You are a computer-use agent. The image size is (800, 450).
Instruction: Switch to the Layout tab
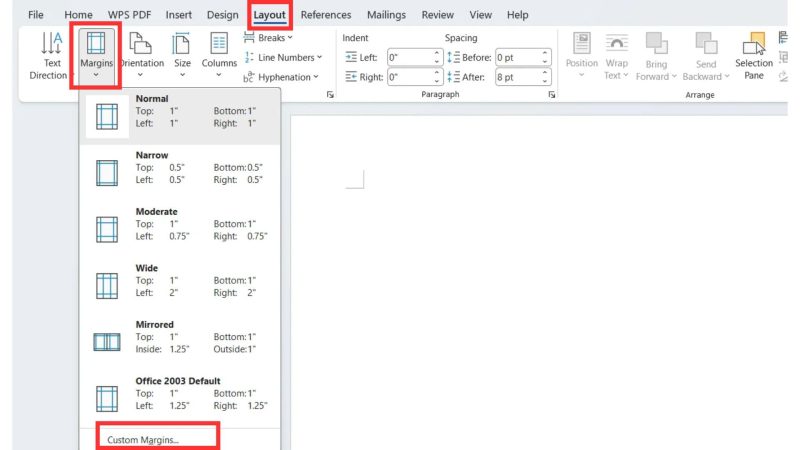pos(269,15)
